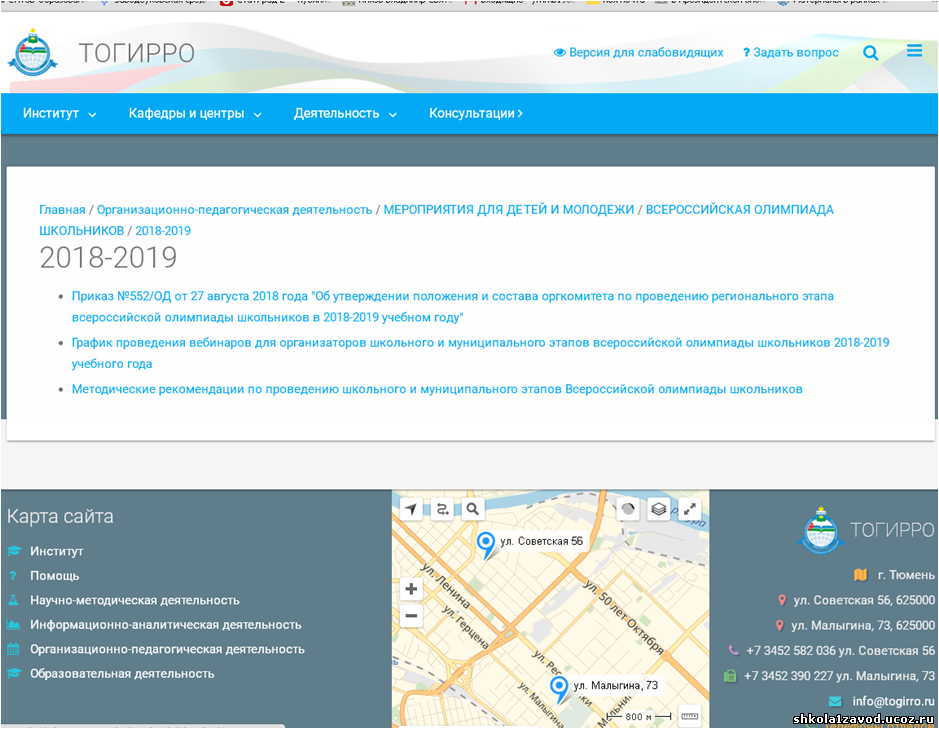This screenshot has width=939, height=729.
Task: Click phone number +7 3452 390 227
Action: point(788,676)
